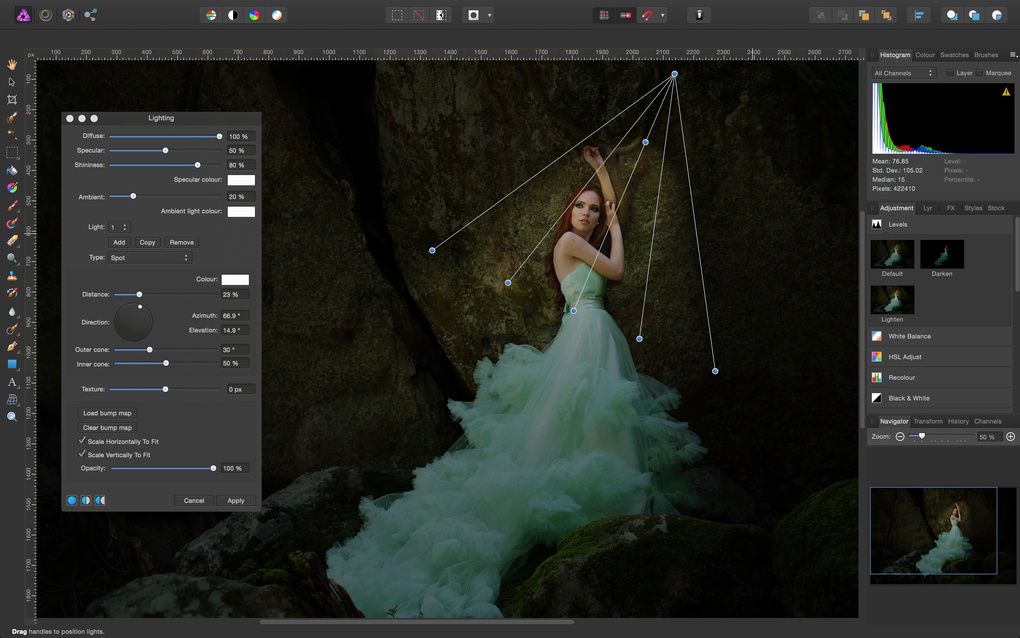This screenshot has height=638, width=1020.
Task: Click the Auto White Balance toolbar icon
Action: tap(277, 15)
